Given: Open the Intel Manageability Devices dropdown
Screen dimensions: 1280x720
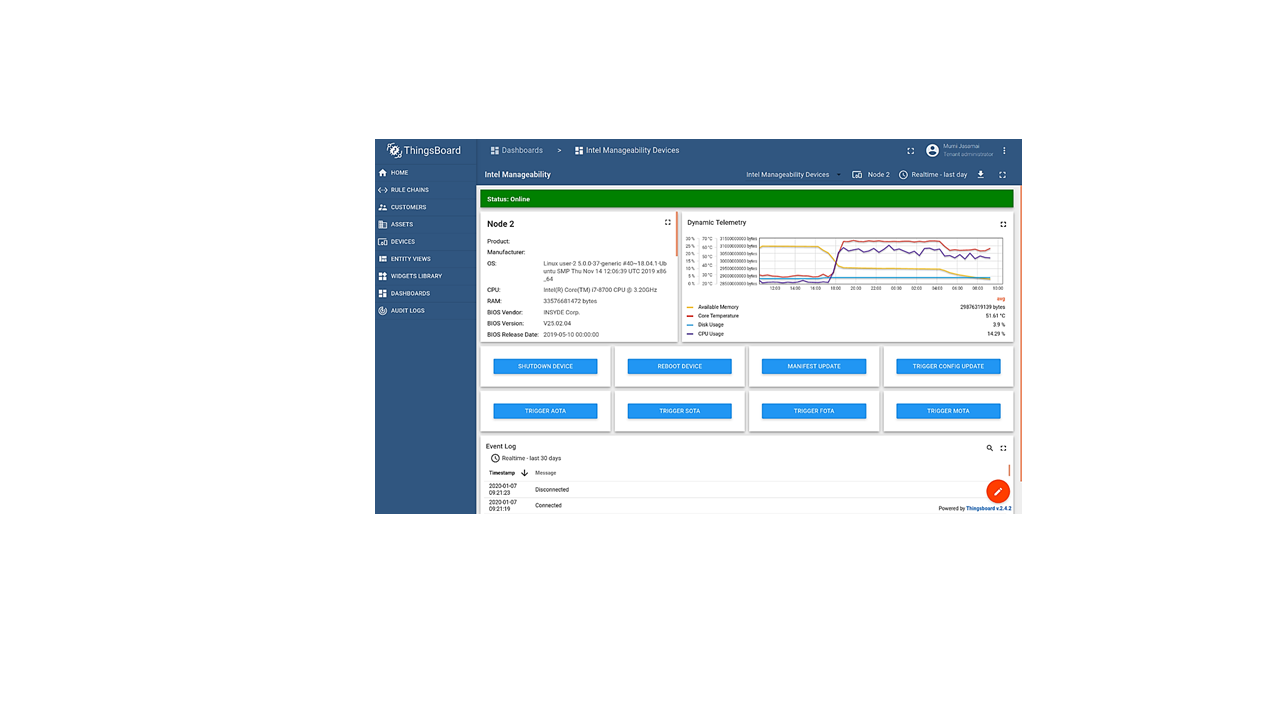Looking at the screenshot, I should click(793, 175).
